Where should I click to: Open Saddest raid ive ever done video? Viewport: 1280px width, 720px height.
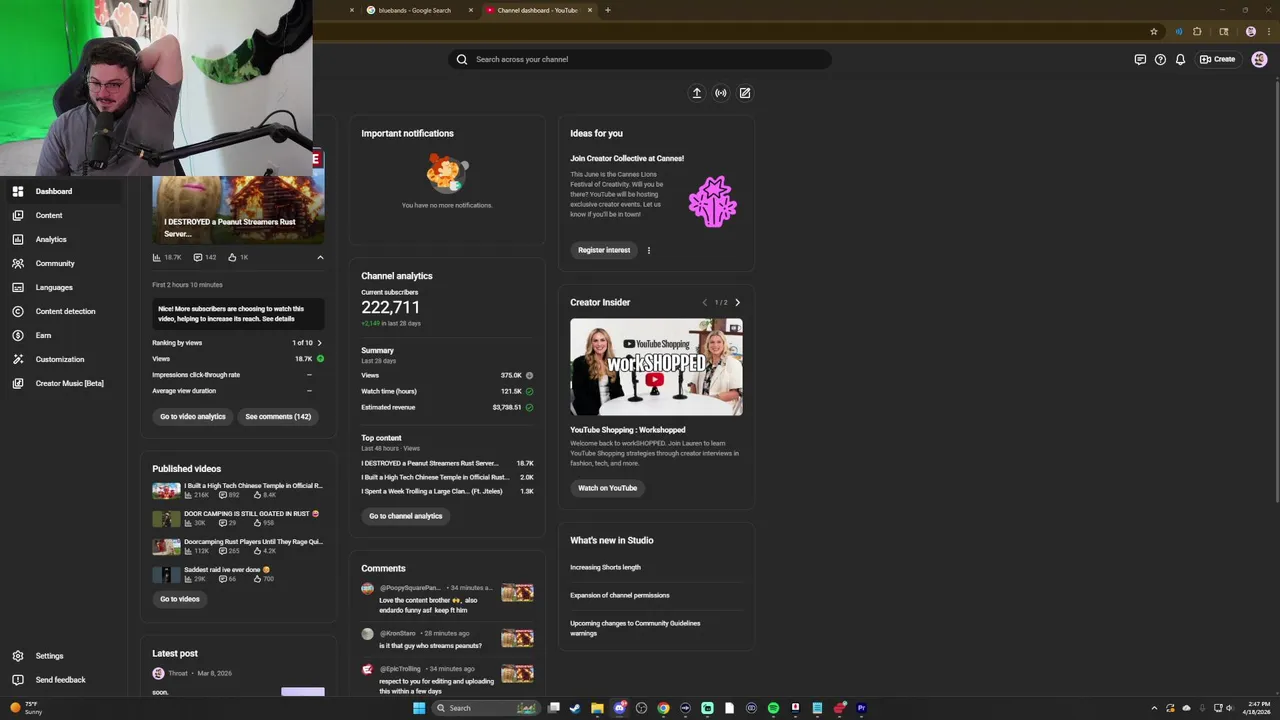pyautogui.click(x=226, y=570)
